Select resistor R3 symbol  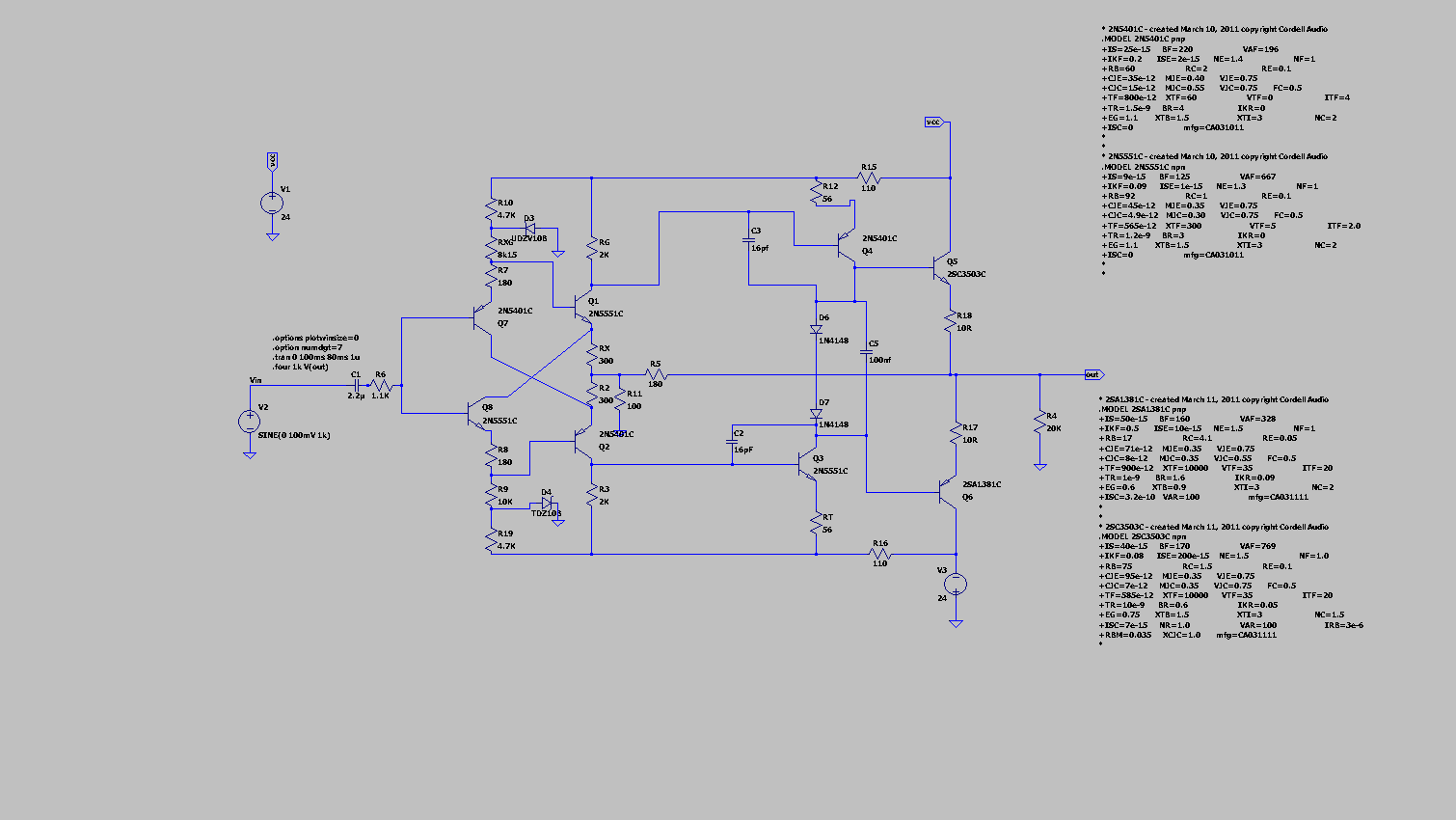pyautogui.click(x=591, y=495)
